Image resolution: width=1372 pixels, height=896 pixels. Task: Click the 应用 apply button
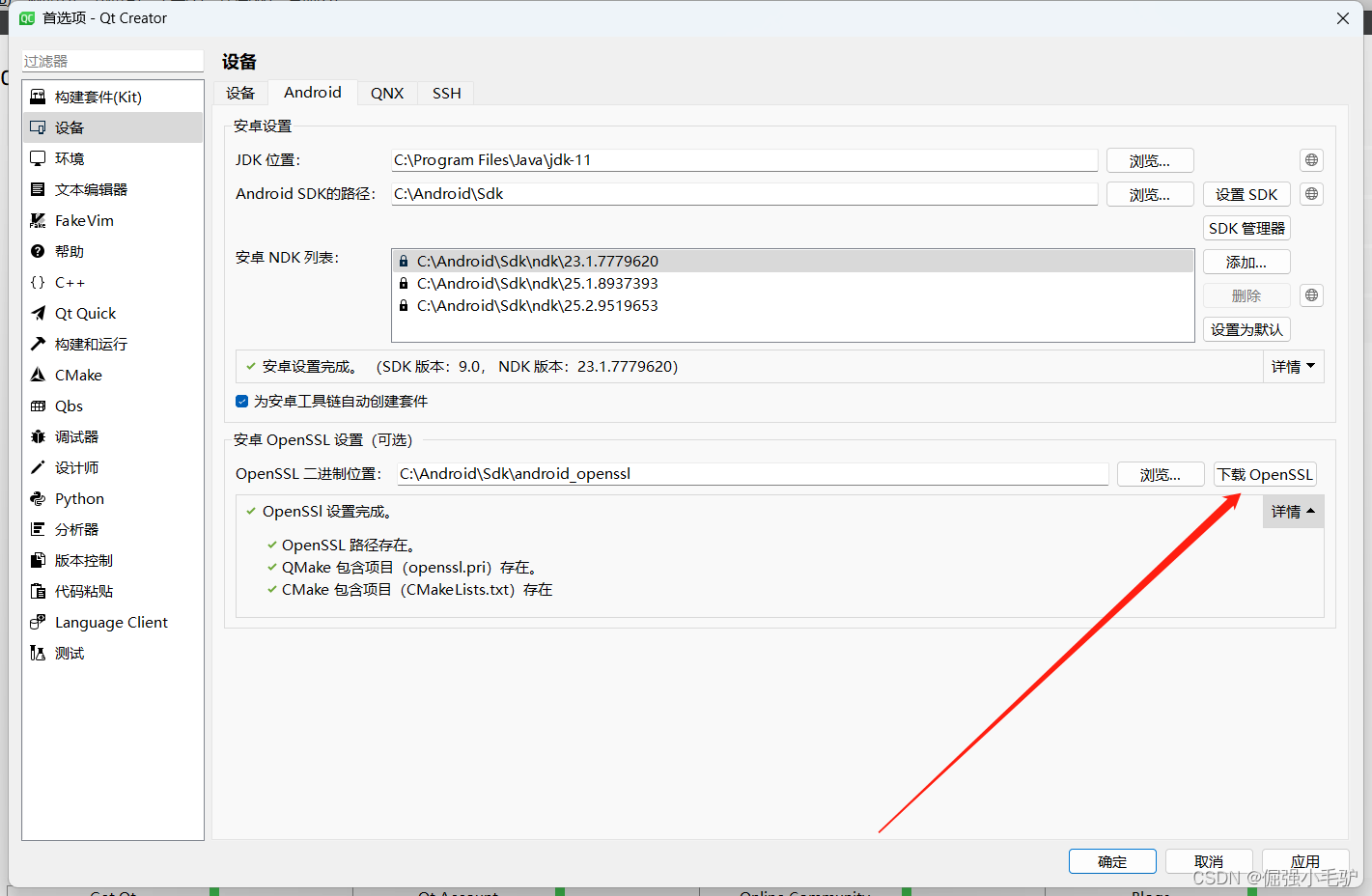(1305, 861)
